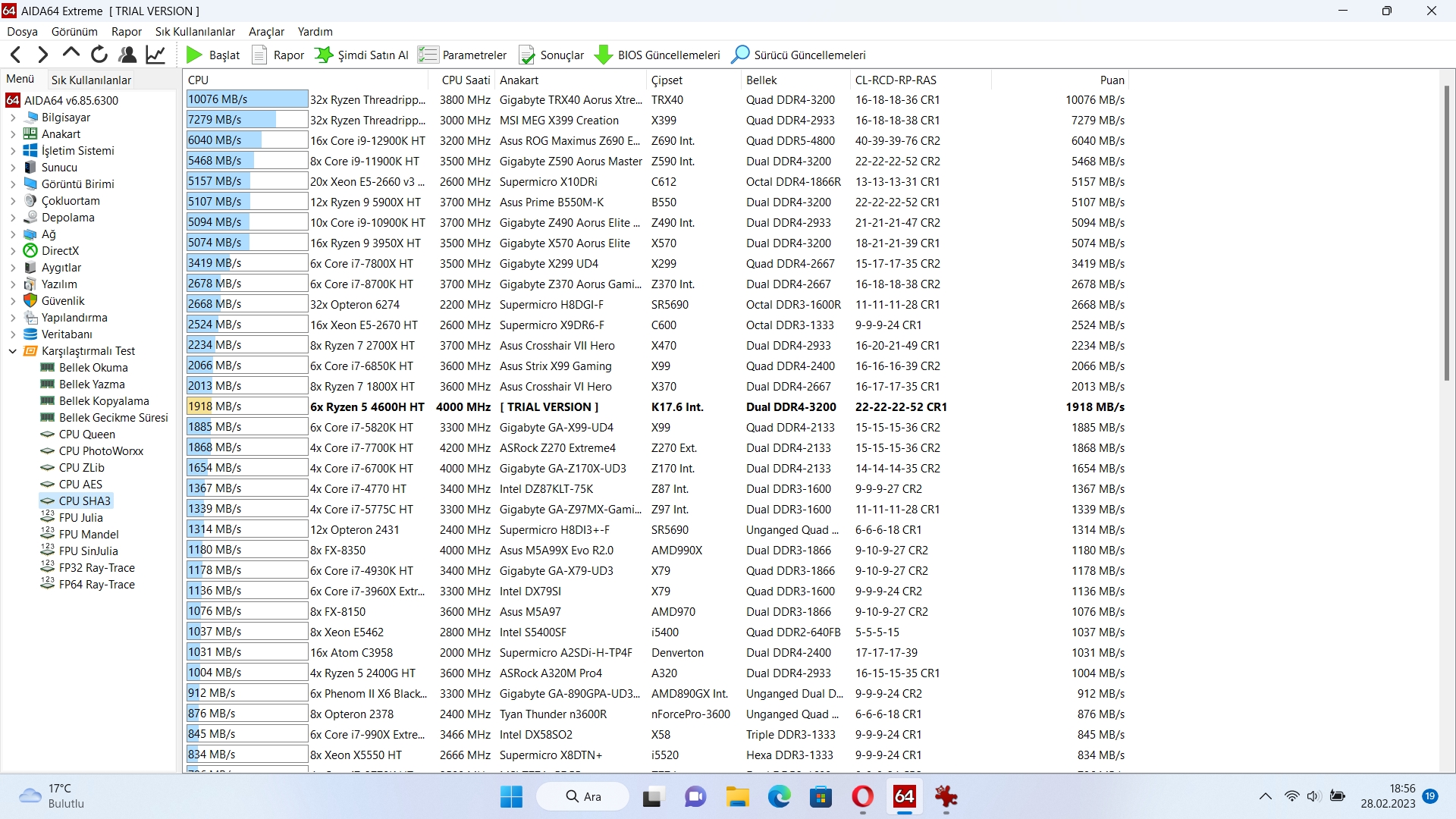The height and width of the screenshot is (819, 1456).
Task: Click Şimdi Satın Al button
Action: point(362,55)
